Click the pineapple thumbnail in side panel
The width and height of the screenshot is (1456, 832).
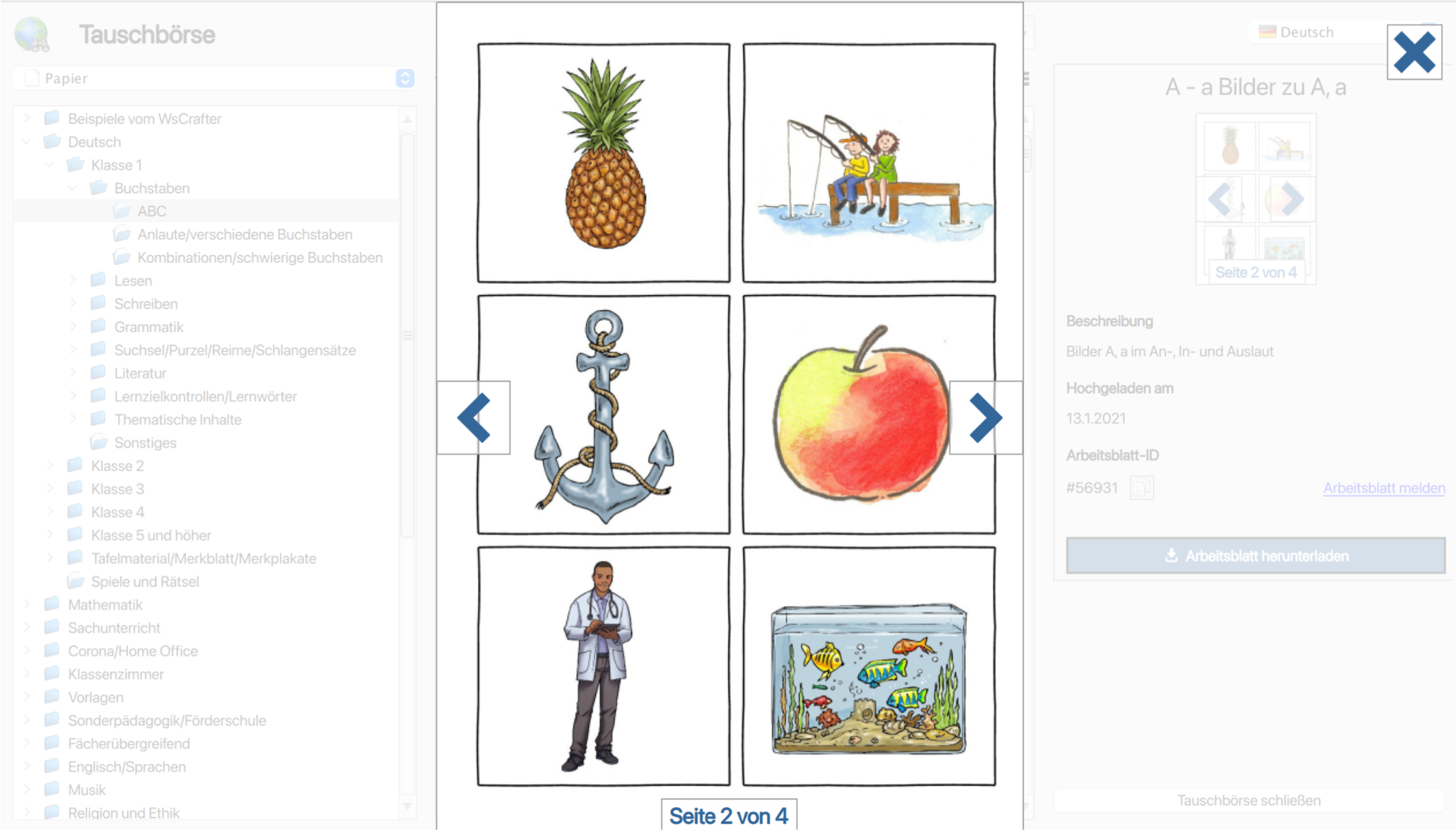[1229, 146]
